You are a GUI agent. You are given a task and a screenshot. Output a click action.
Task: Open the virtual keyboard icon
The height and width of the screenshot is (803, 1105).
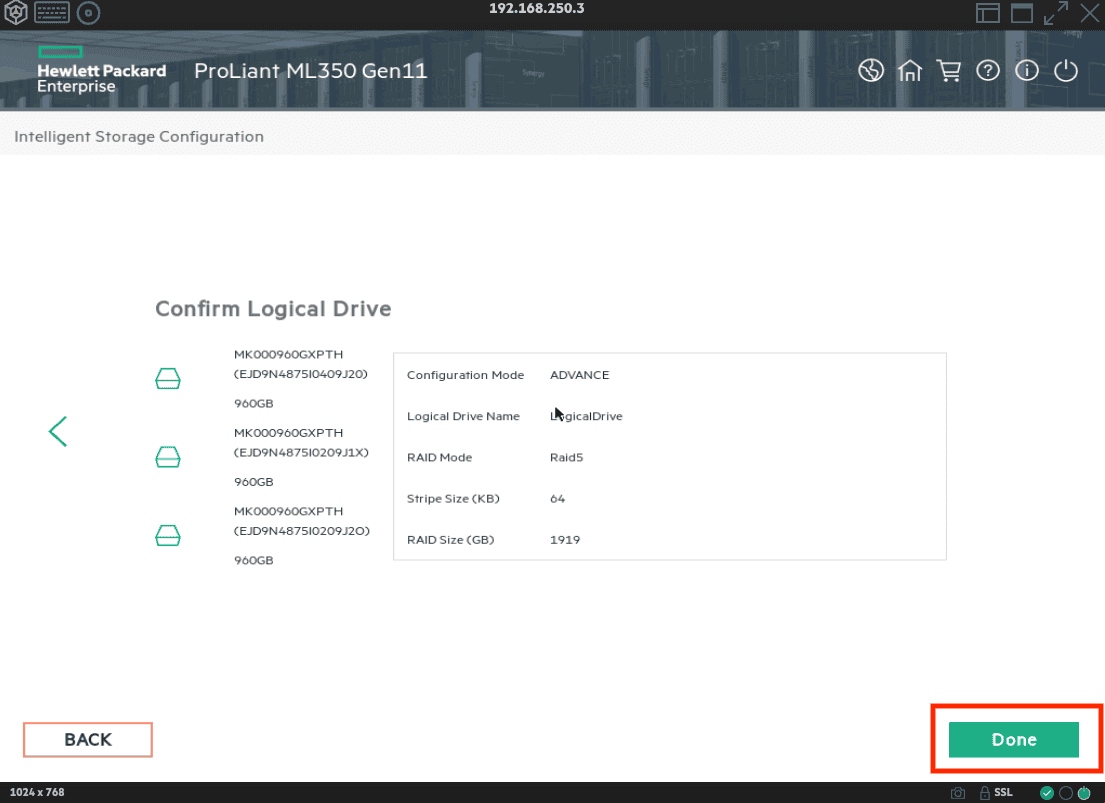pyautogui.click(x=51, y=13)
